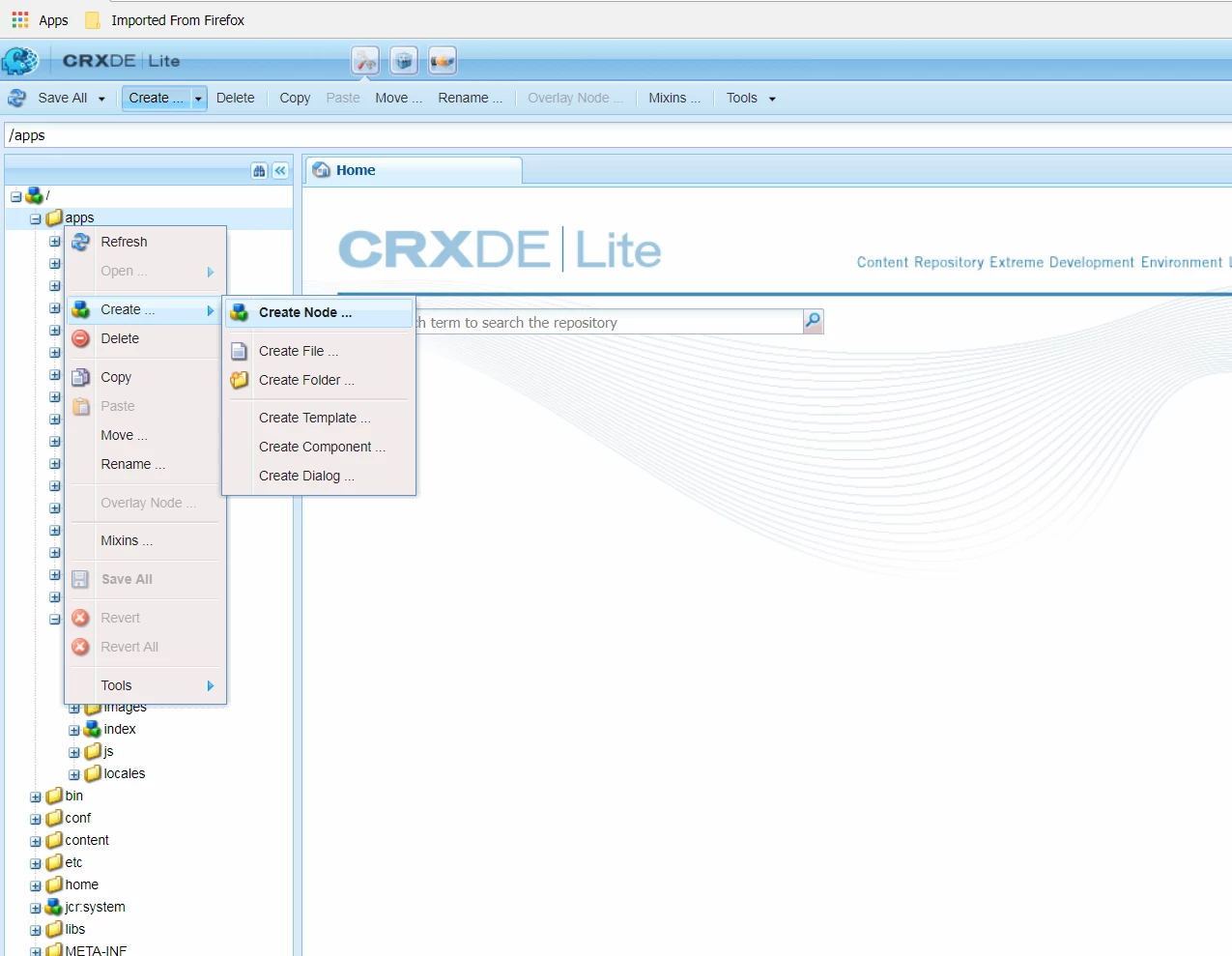This screenshot has width=1232, height=956.
Task: Expand the content folder
Action: click(36, 842)
